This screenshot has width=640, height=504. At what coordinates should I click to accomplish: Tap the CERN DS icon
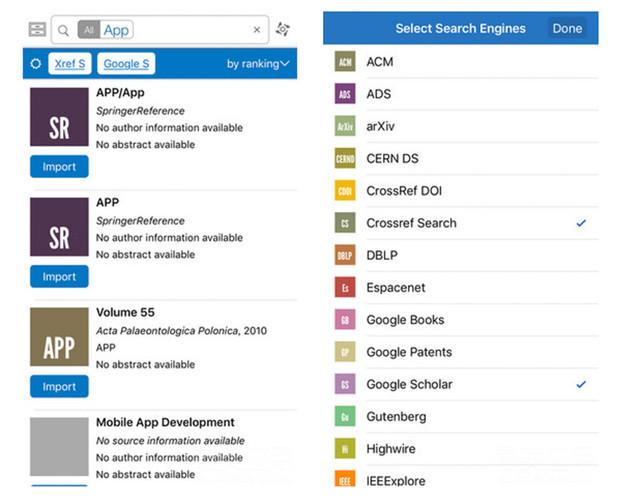[x=345, y=158]
